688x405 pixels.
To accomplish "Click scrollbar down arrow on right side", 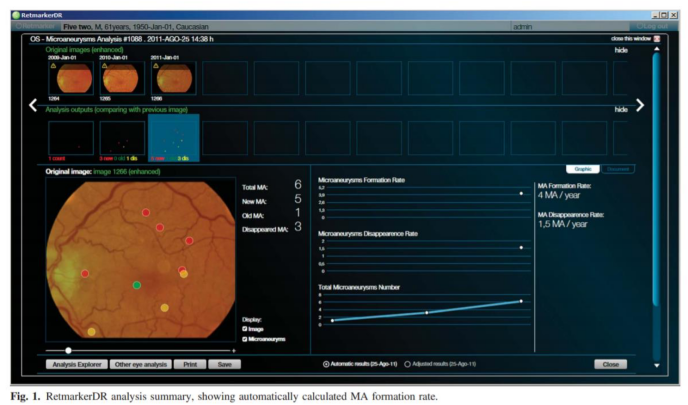I will pyautogui.click(x=656, y=366).
